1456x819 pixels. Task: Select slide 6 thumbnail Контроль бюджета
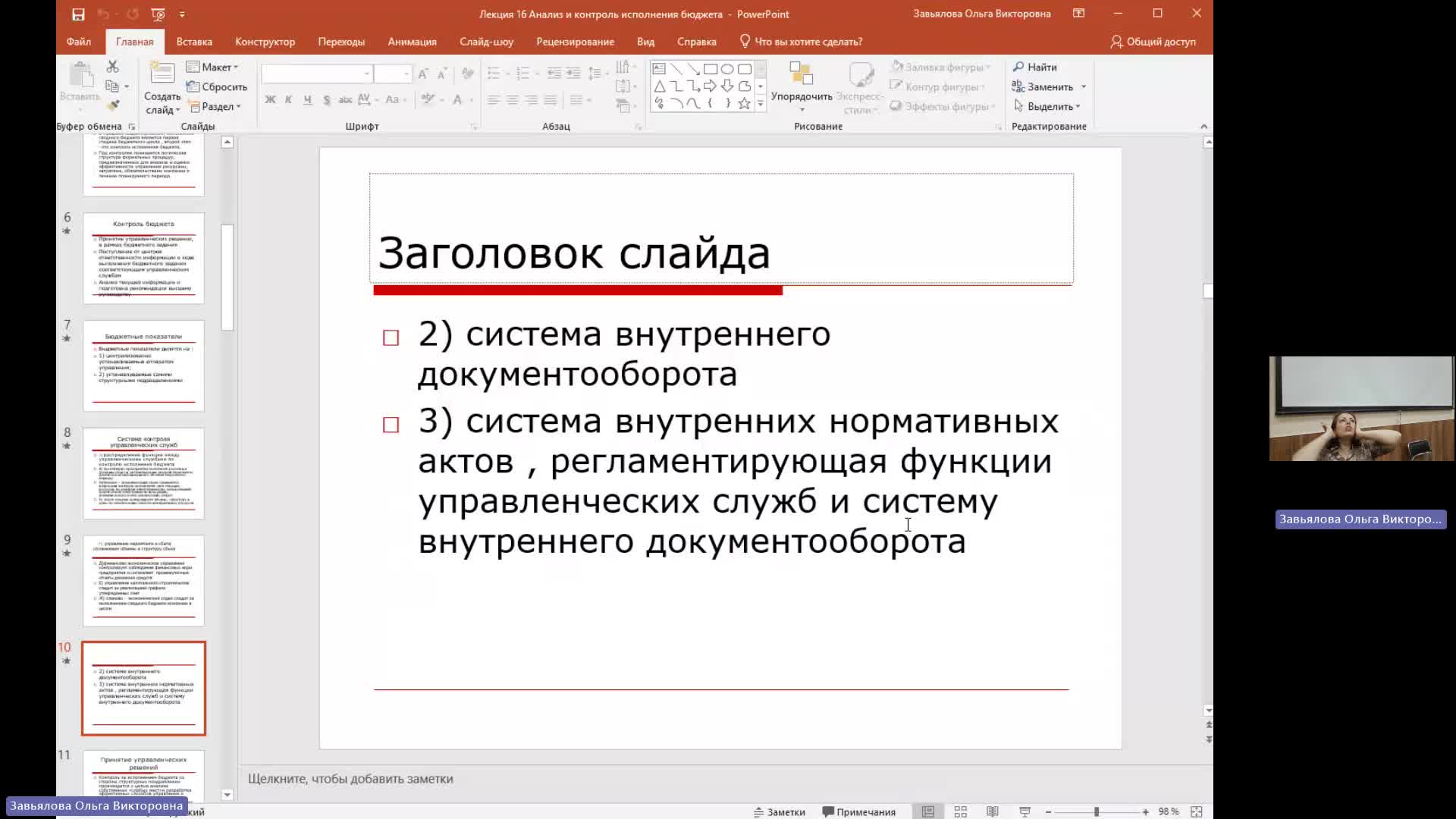pyautogui.click(x=143, y=258)
